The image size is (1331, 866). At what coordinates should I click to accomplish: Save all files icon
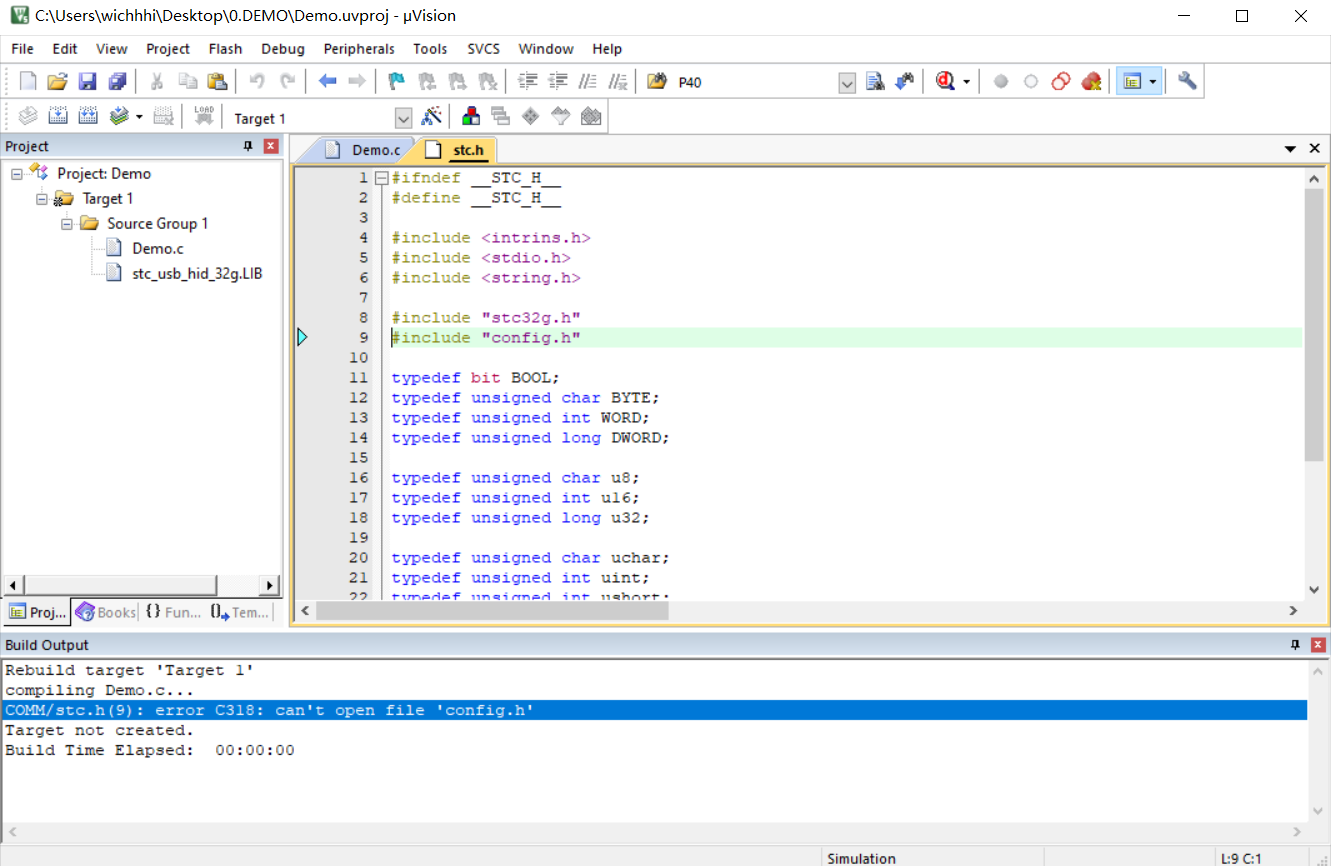pos(118,82)
